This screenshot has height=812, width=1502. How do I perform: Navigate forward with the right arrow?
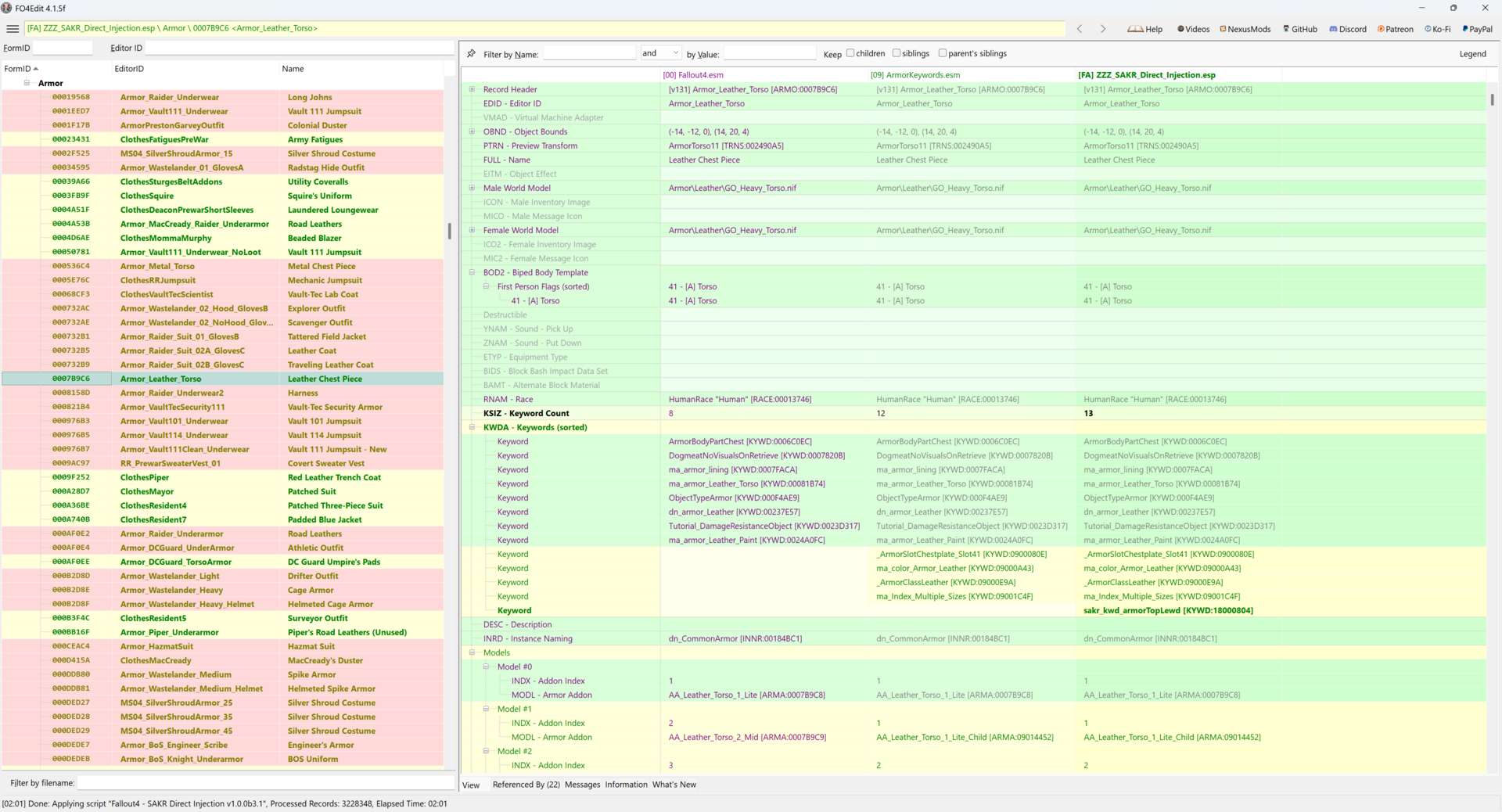tap(1103, 29)
